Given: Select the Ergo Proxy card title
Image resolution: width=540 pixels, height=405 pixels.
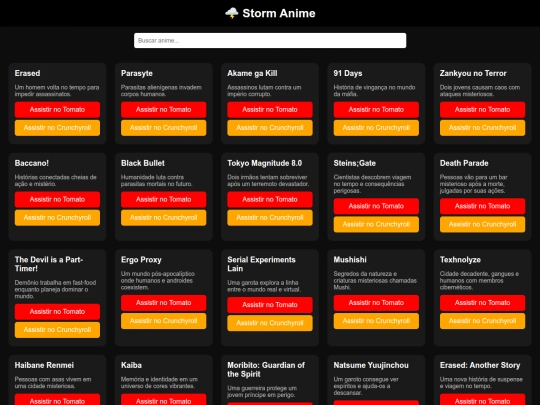Looking at the screenshot, I should click(x=141, y=260).
